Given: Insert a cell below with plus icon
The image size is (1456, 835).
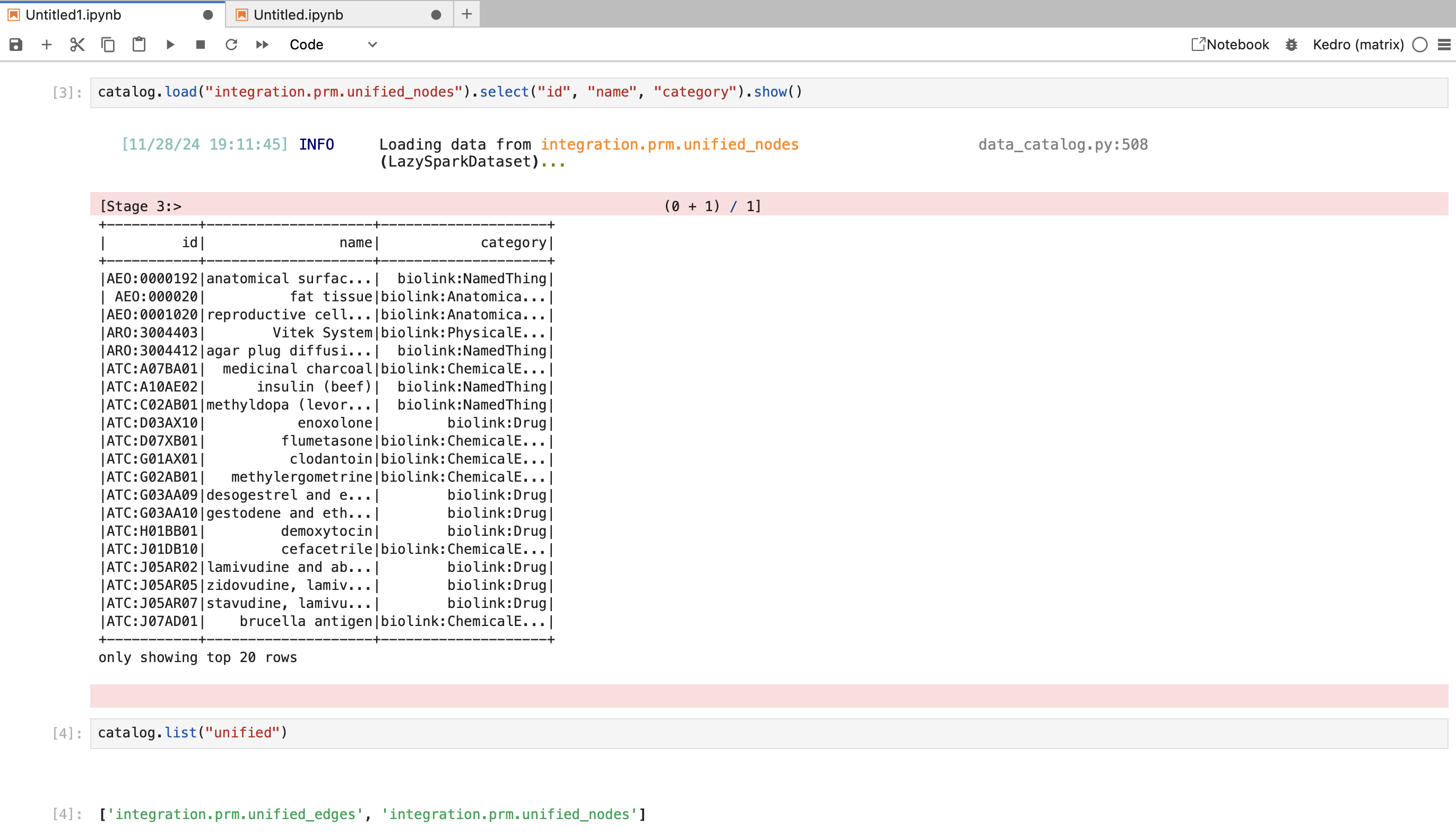Looking at the screenshot, I should pyautogui.click(x=47, y=45).
